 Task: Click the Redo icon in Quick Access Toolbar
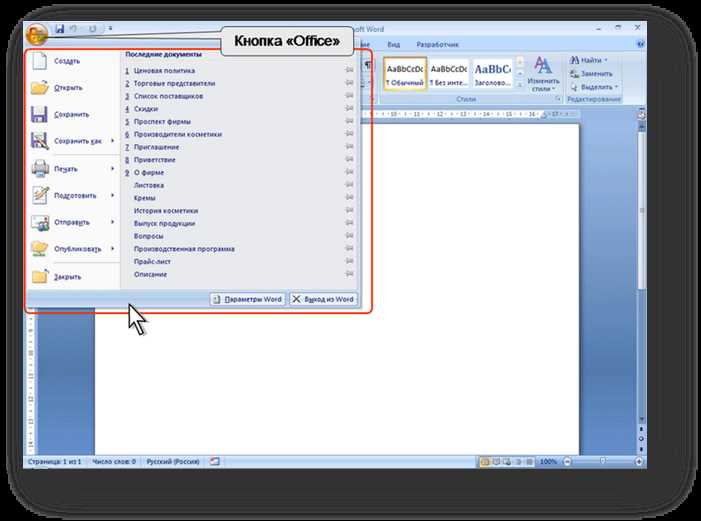click(x=92, y=29)
